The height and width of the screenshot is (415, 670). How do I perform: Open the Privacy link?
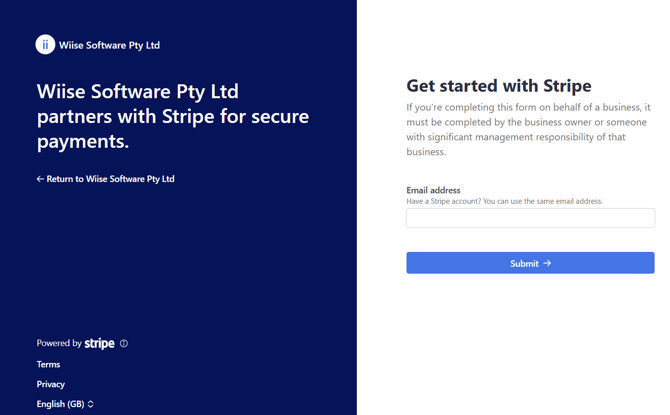click(x=51, y=384)
